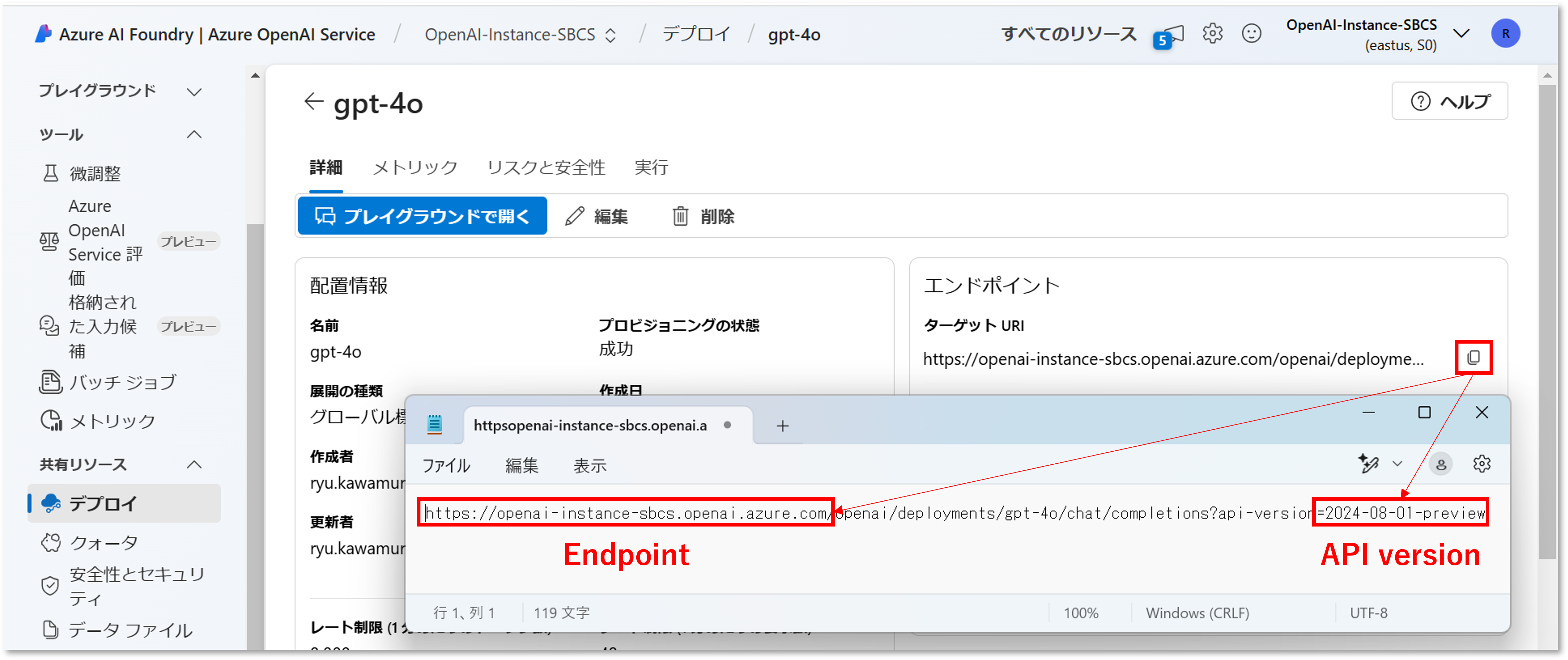Expand OpenAI-Instance-SBCS (eastus, S0) account dropdown
1568x660 pixels.
pos(1461,34)
